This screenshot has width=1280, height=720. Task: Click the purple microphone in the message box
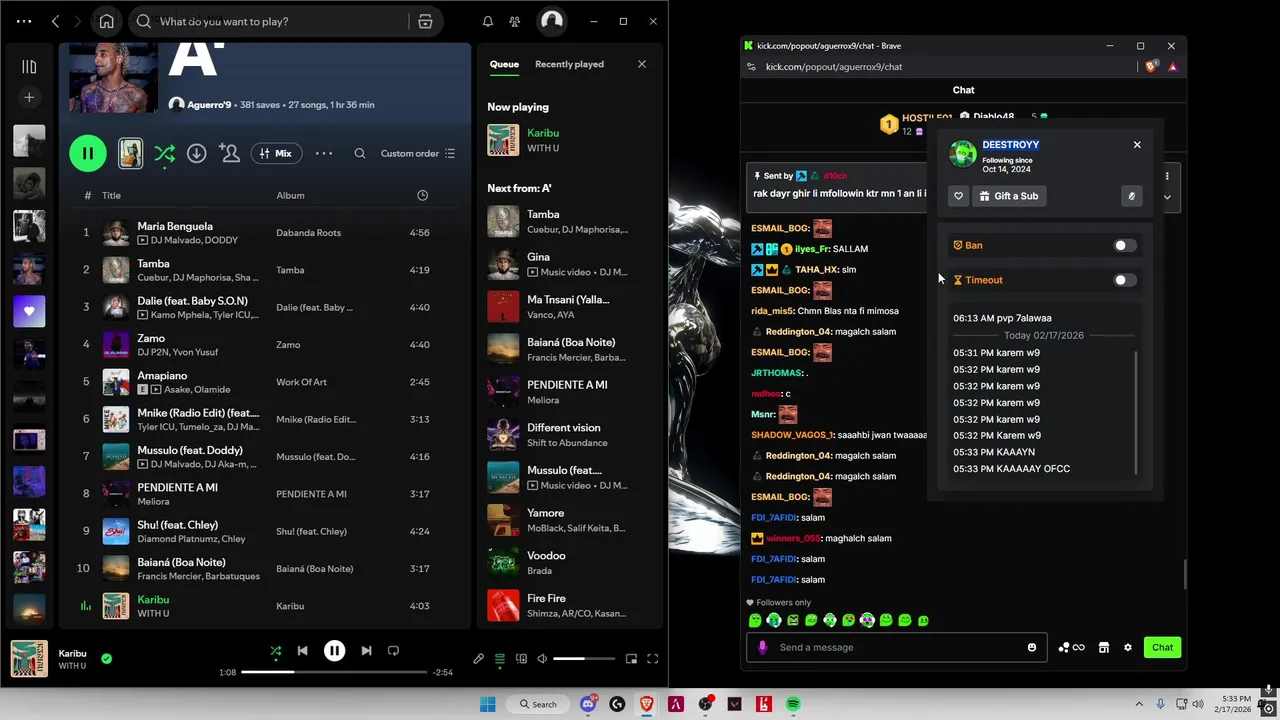click(763, 647)
